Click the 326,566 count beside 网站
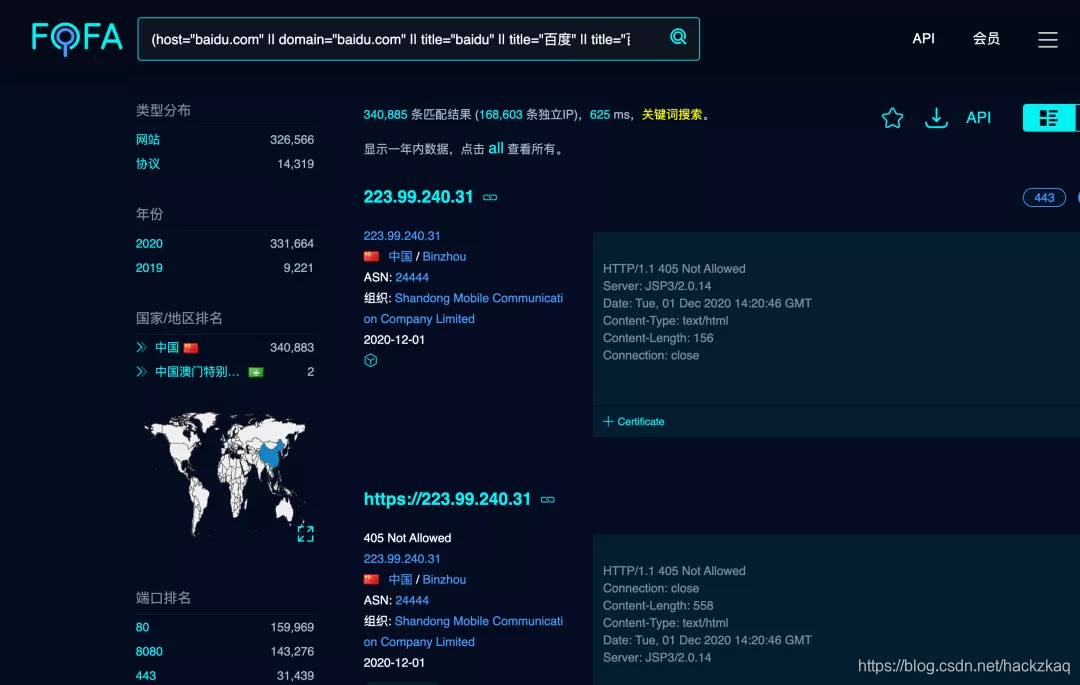 (292, 140)
